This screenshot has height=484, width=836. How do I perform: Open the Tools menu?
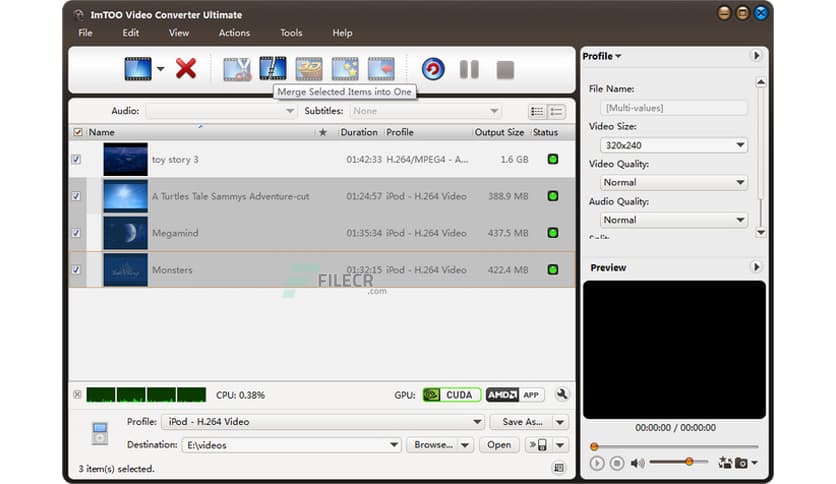pos(291,33)
